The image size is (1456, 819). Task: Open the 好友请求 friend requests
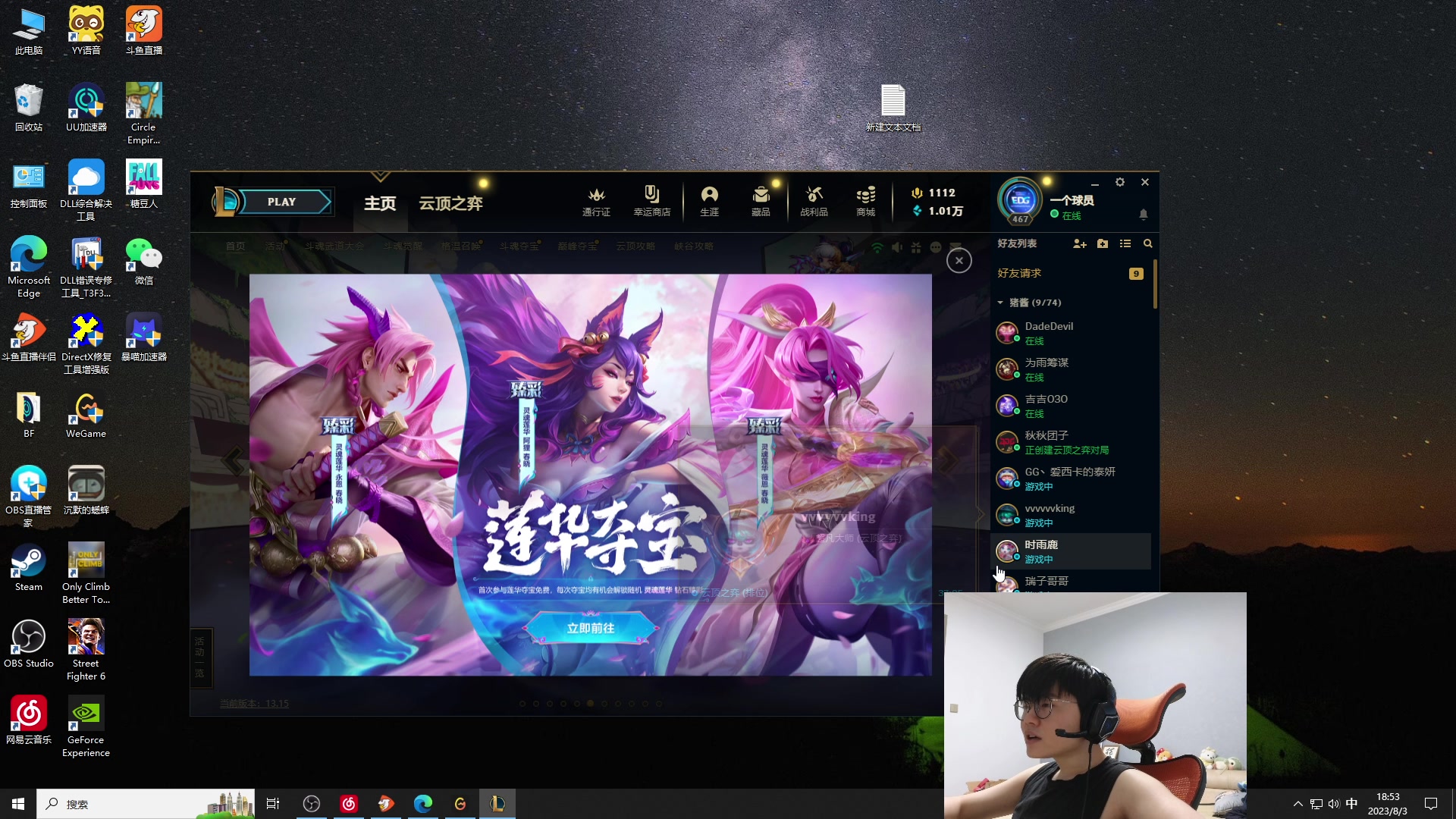[x=1071, y=273]
